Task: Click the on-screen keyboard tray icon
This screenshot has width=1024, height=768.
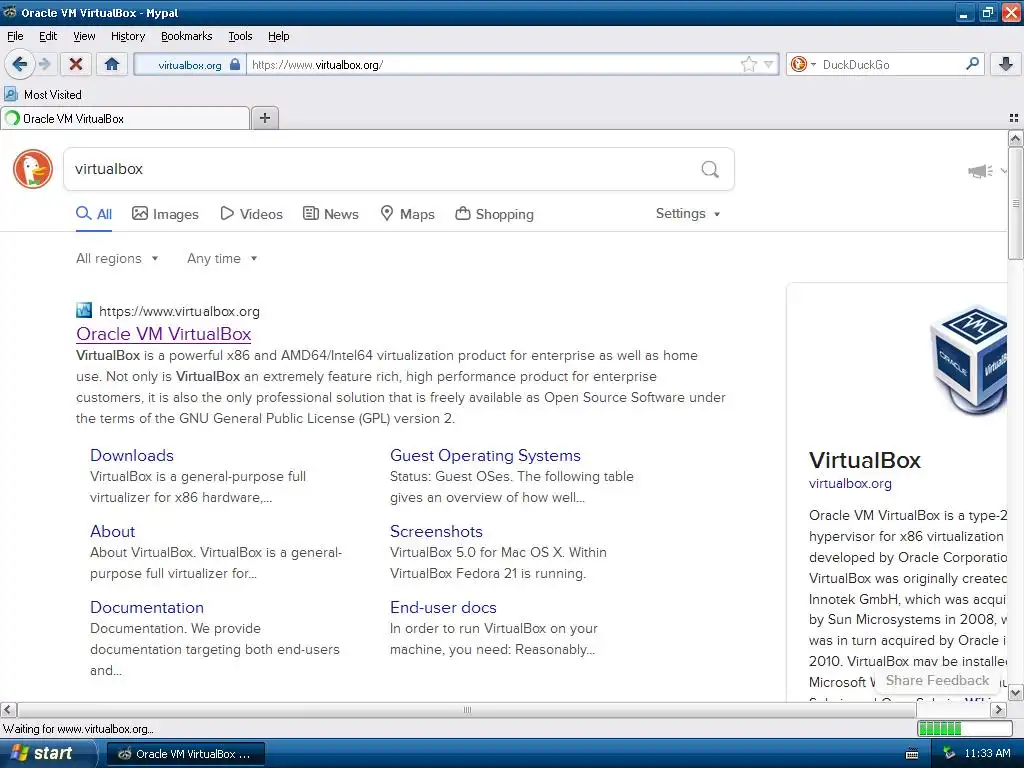Action: pos(912,754)
